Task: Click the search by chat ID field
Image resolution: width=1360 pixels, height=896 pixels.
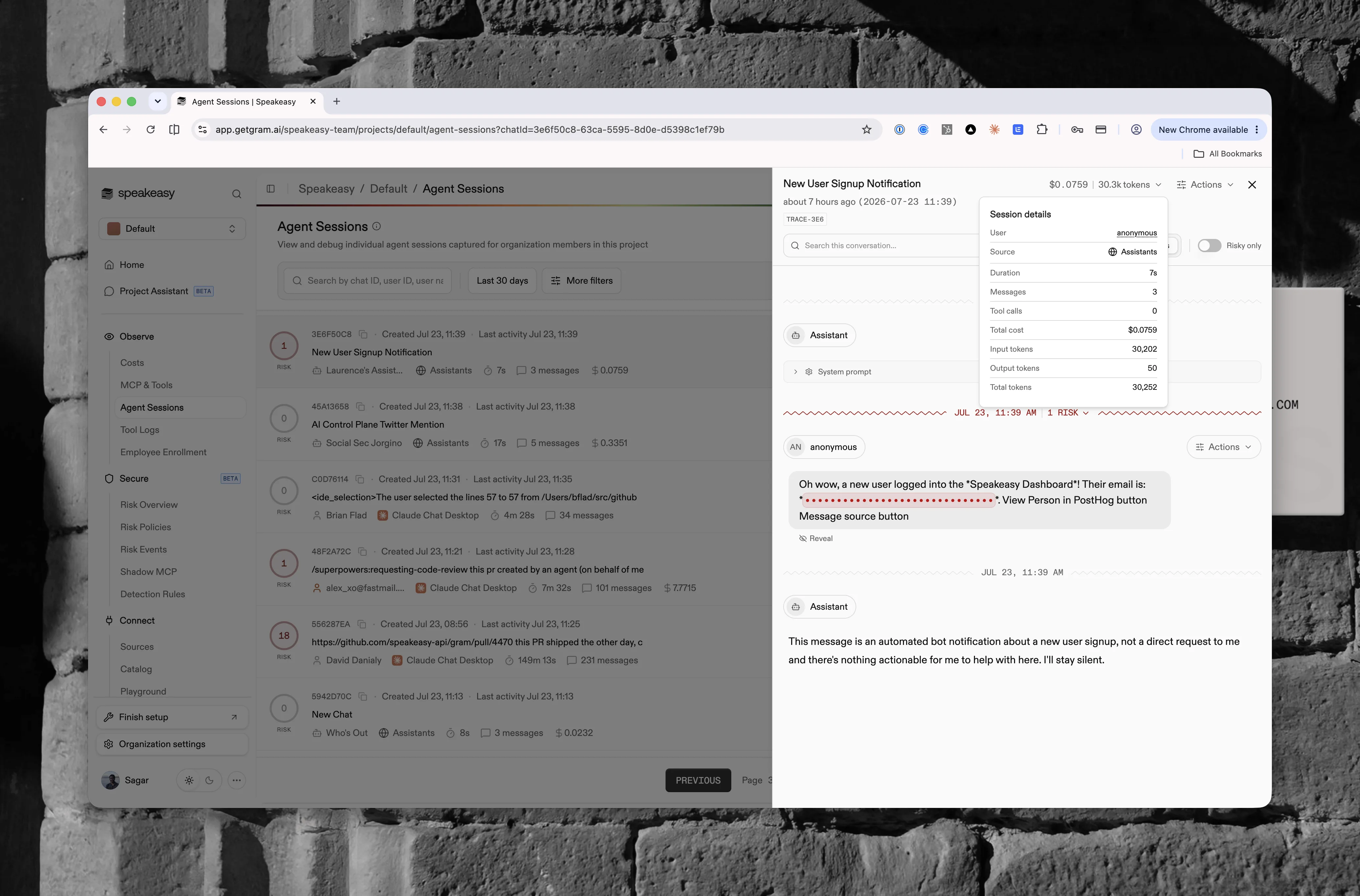Action: pyautogui.click(x=368, y=281)
